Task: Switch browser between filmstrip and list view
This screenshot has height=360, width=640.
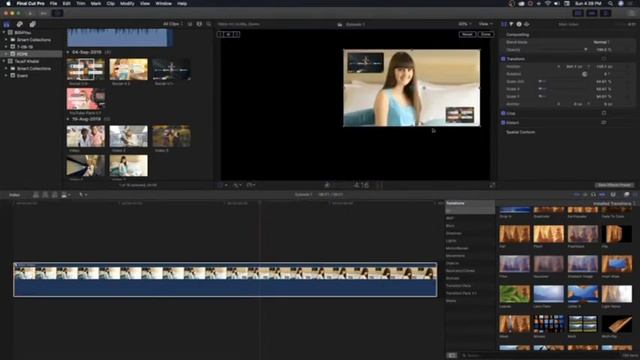Action: click(x=190, y=24)
